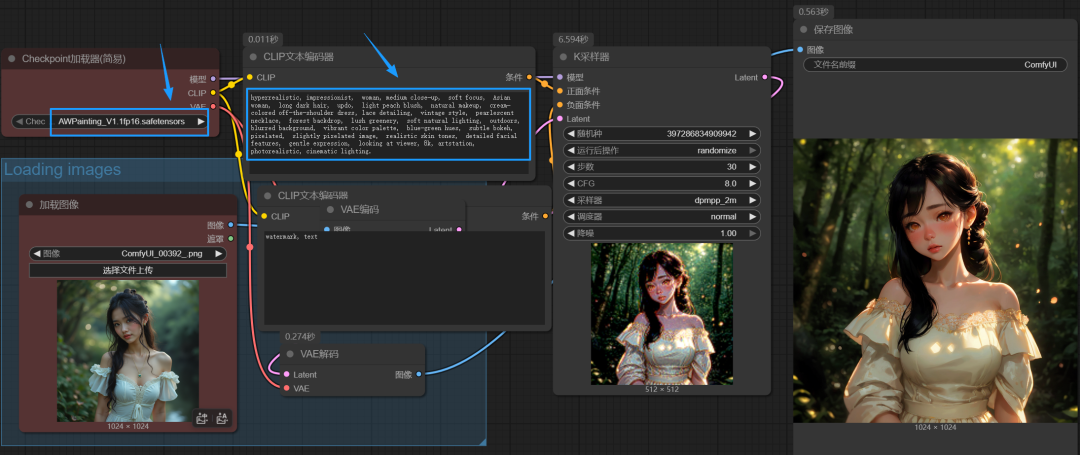
Task: Click the previous image arrow in 加载图像 node
Action: pyautogui.click(x=37, y=253)
